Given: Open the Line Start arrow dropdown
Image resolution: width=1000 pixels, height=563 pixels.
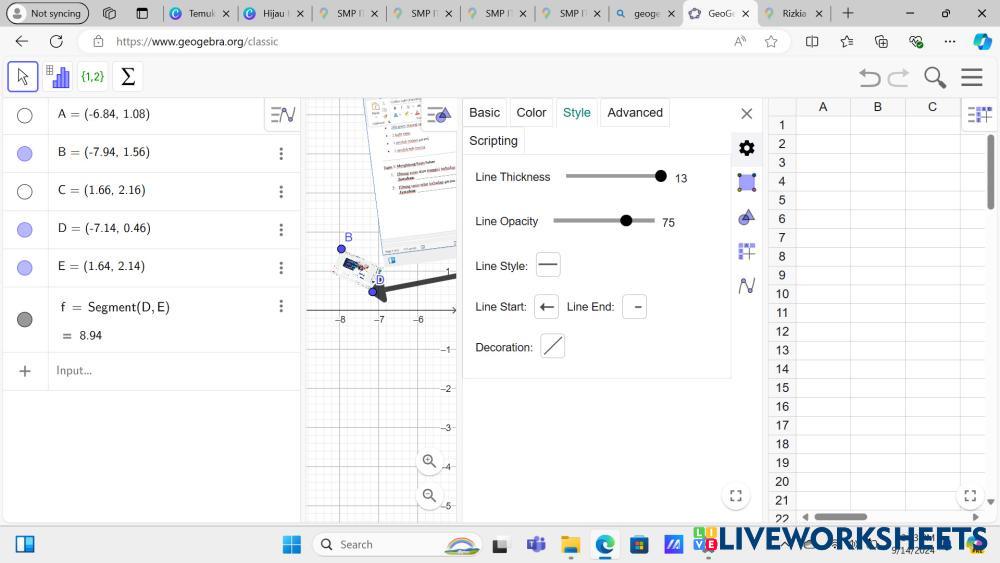Looking at the screenshot, I should 546,307.
